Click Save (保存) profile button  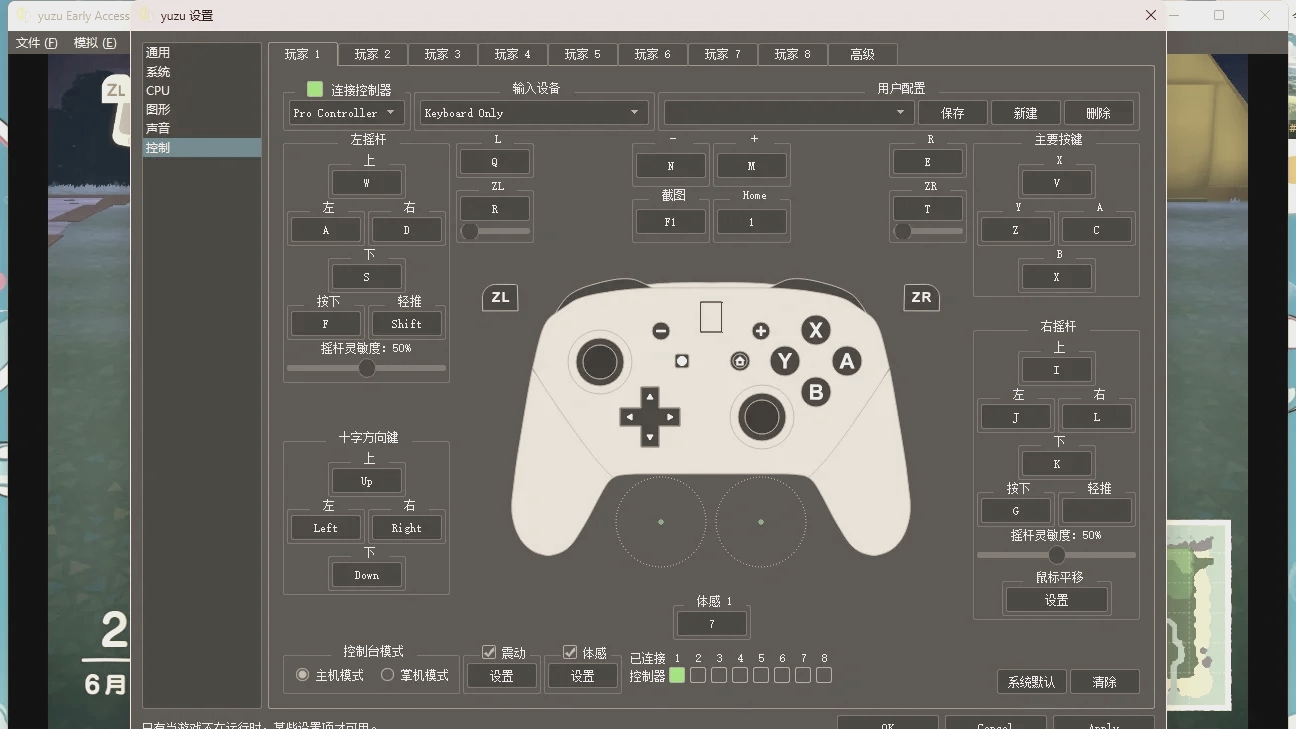952,113
